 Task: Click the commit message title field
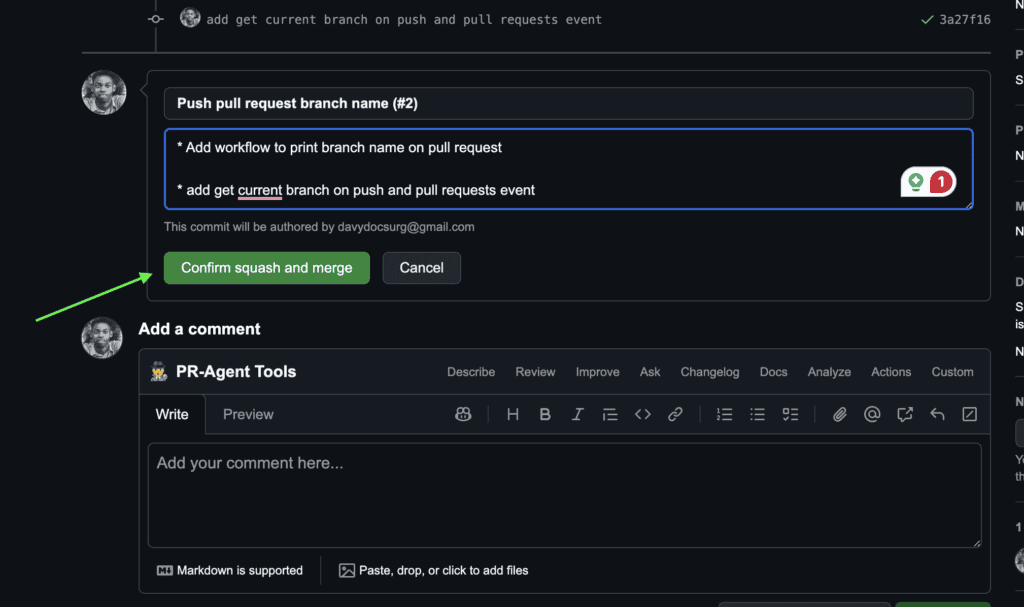[x=568, y=103]
